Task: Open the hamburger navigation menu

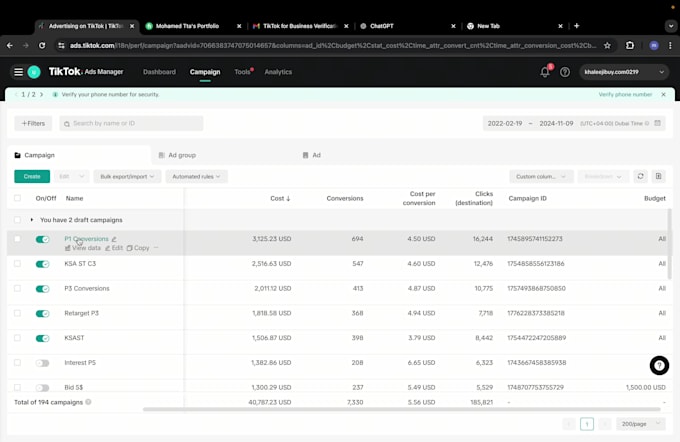Action: point(18,72)
